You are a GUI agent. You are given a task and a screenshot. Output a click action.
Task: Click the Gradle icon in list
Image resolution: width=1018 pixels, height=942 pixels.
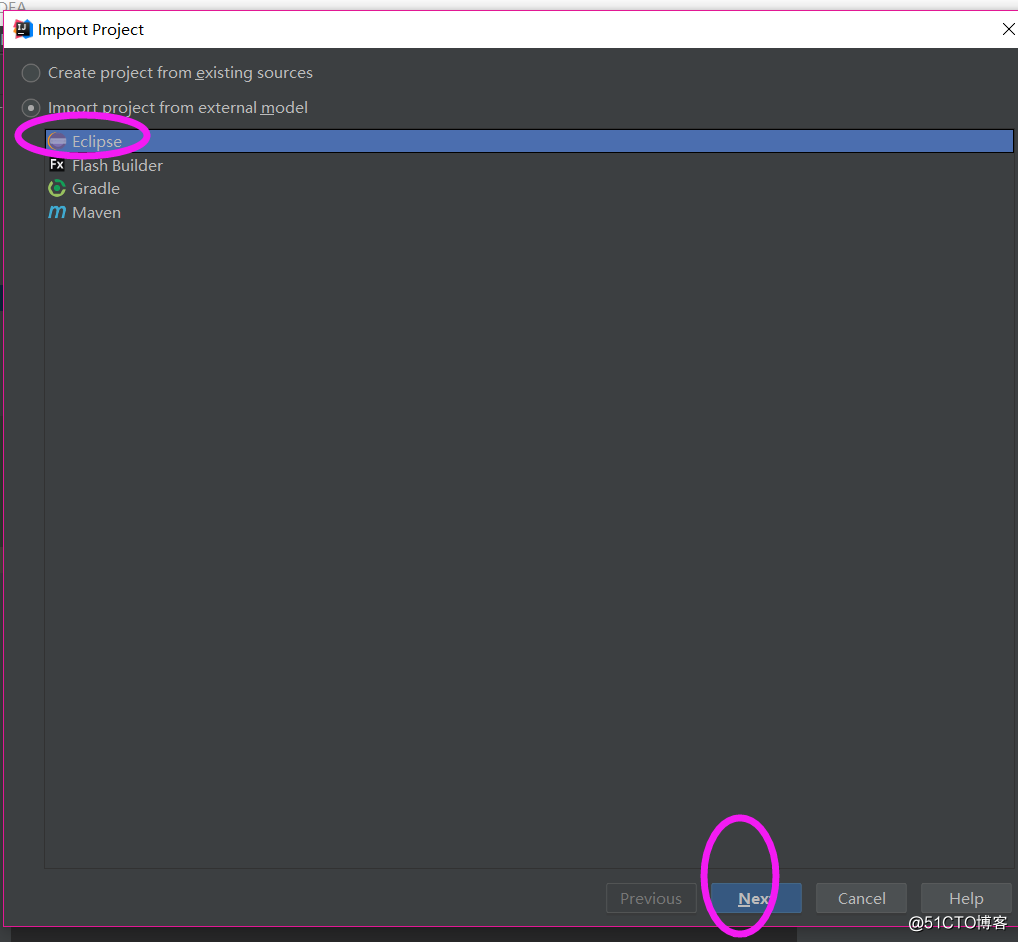[x=57, y=188]
